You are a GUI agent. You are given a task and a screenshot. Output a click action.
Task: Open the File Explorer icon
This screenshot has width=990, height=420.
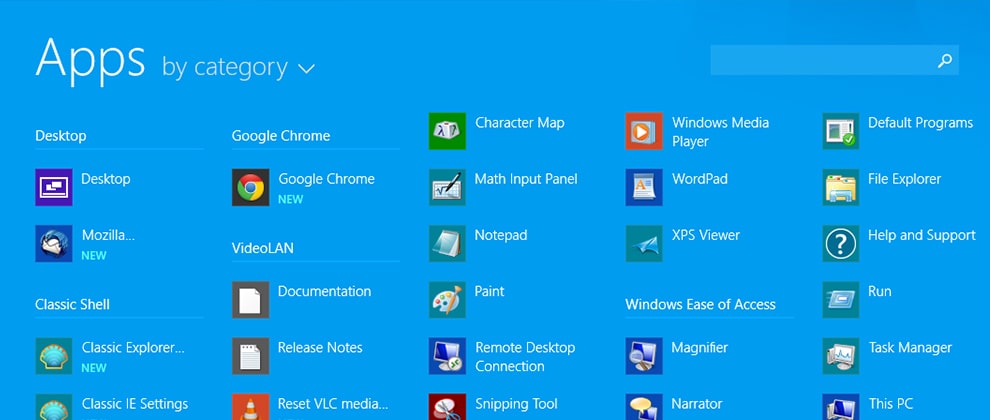pyautogui.click(x=841, y=187)
